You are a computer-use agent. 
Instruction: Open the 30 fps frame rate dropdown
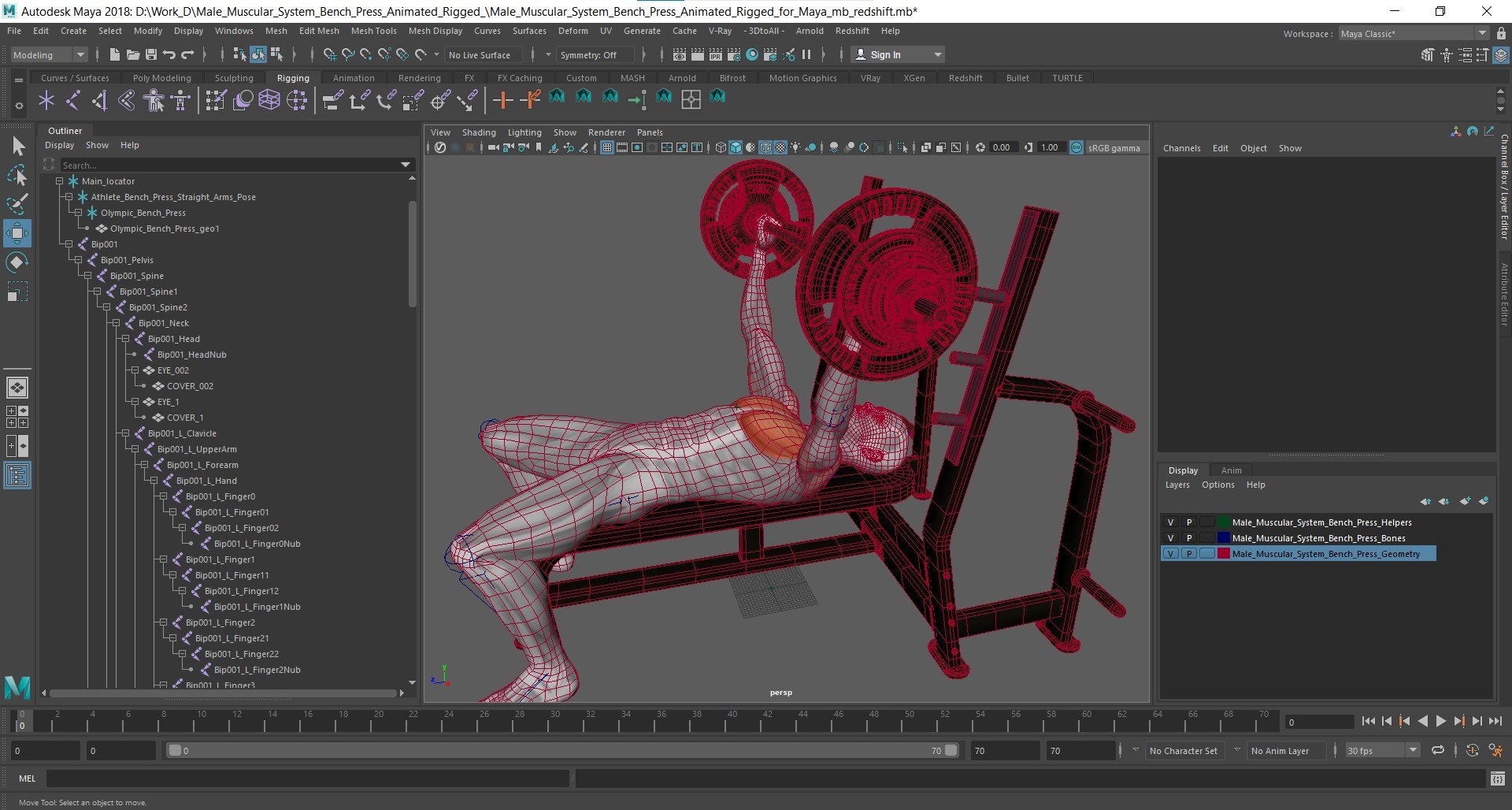1381,751
